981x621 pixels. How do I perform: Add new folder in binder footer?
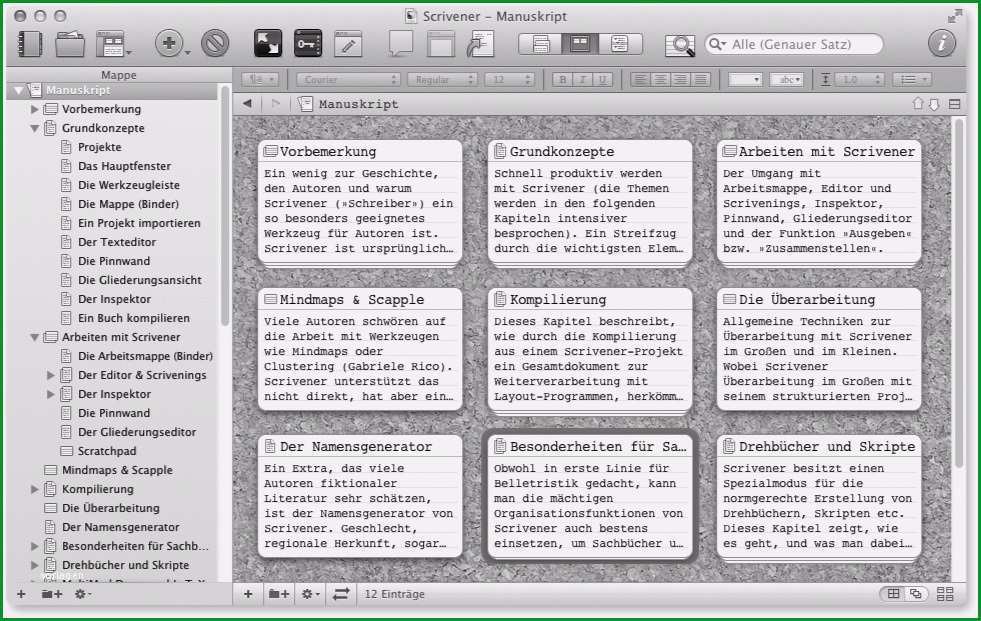pyautogui.click(x=51, y=594)
